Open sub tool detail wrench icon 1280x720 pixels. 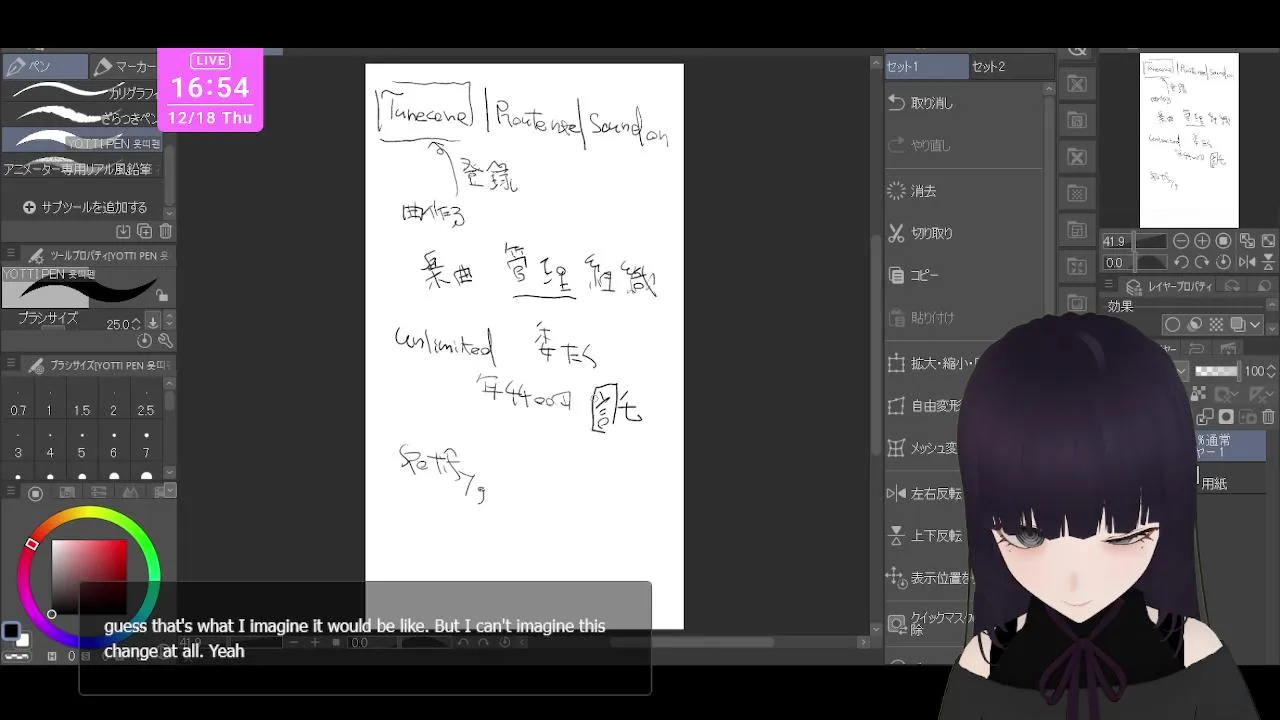click(165, 341)
